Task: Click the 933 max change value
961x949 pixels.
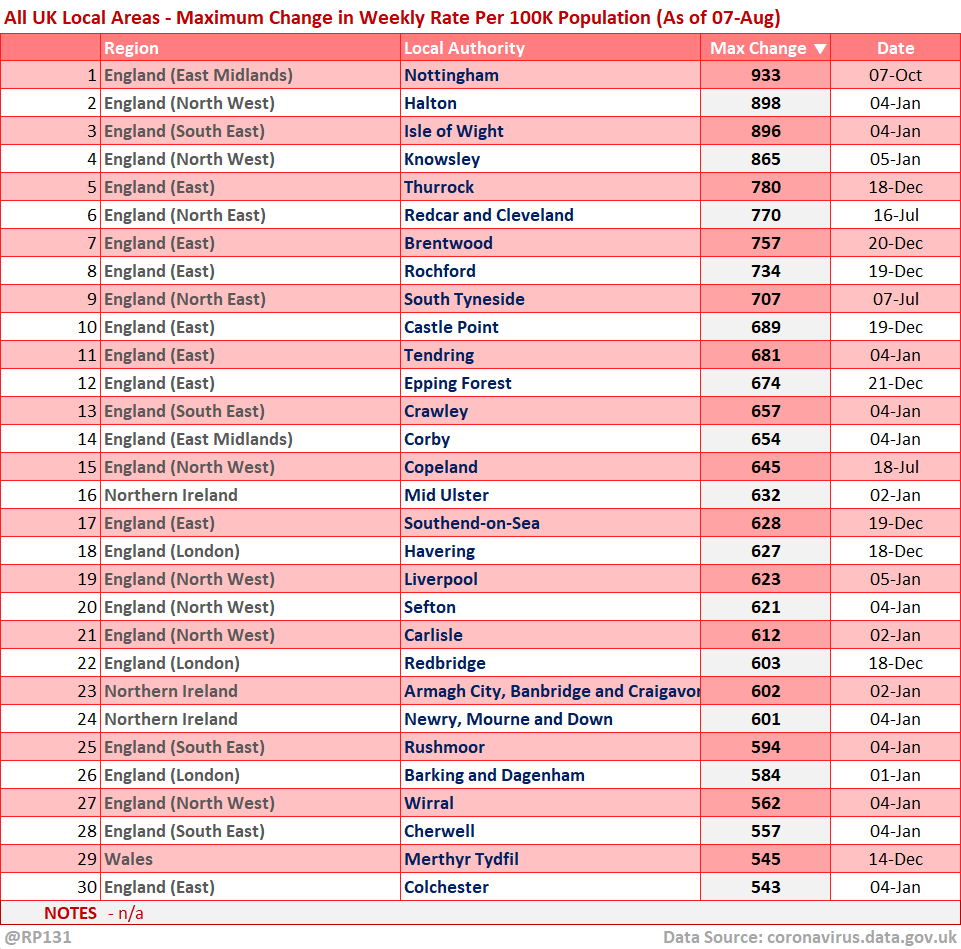Action: point(766,75)
